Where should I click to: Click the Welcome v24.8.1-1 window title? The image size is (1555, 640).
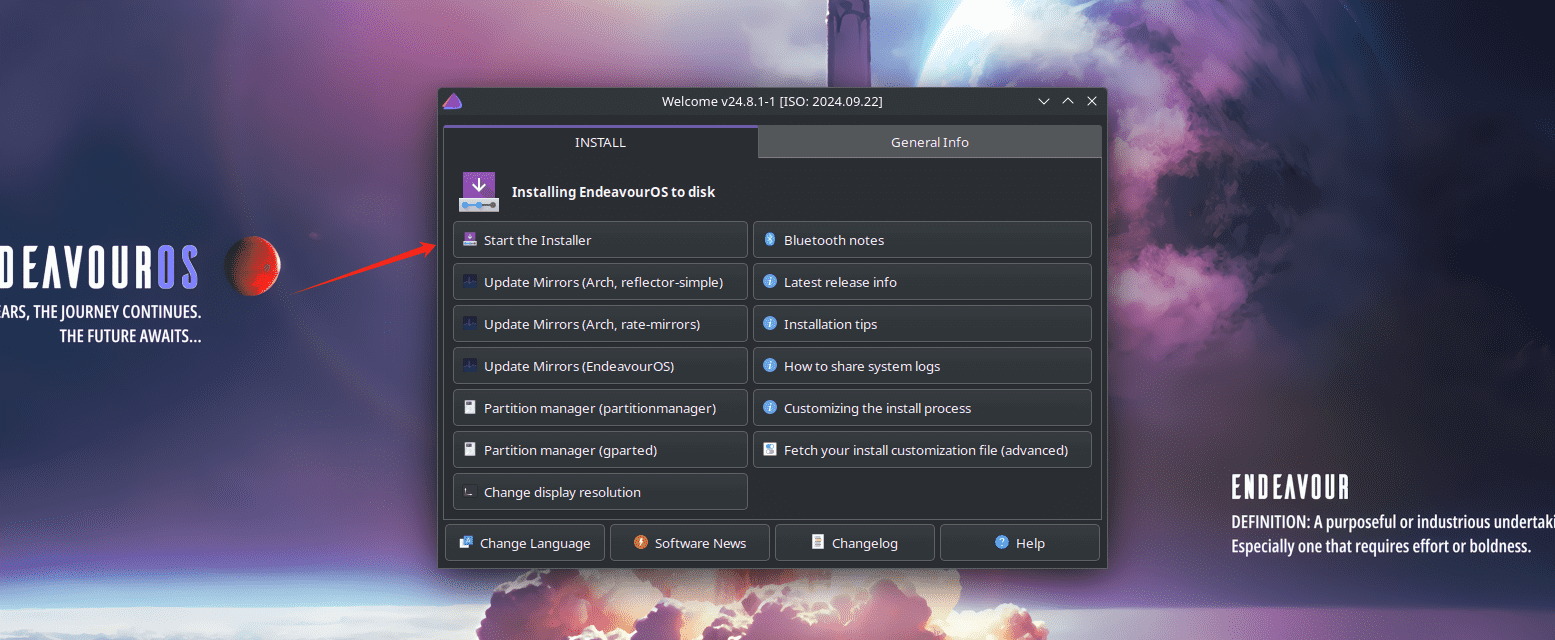pyautogui.click(x=772, y=101)
